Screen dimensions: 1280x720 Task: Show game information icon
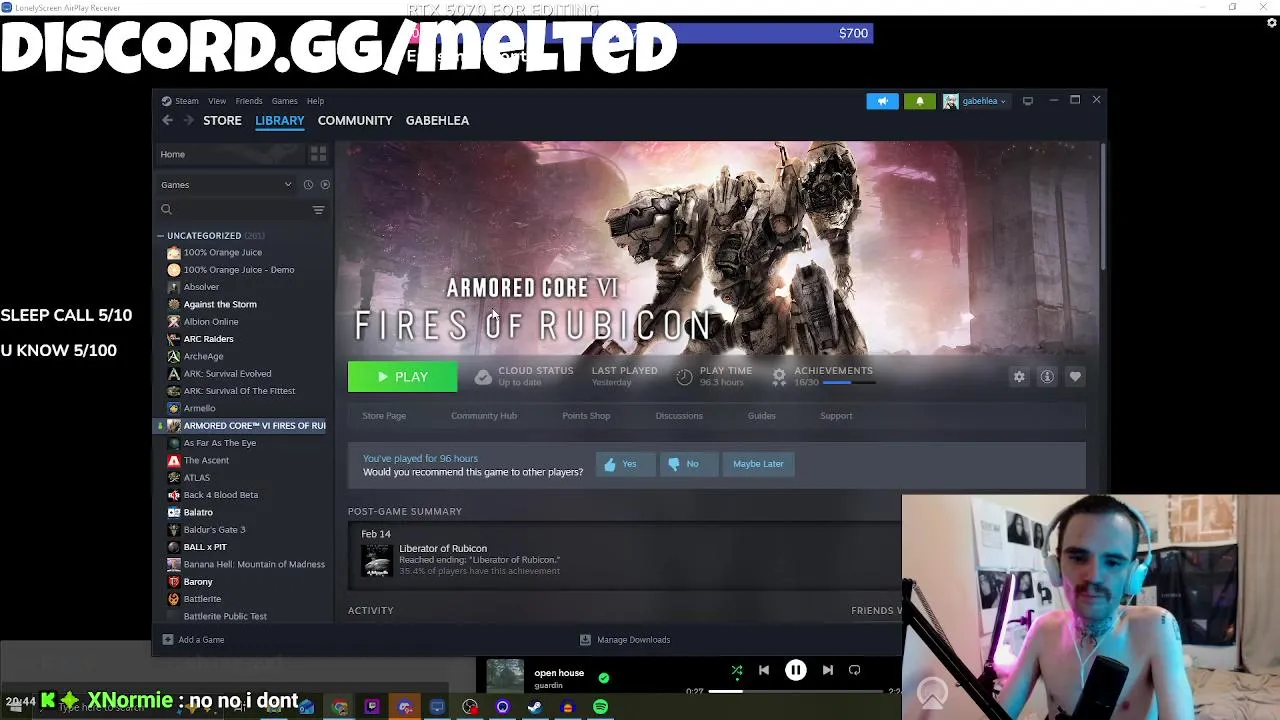tap(1047, 377)
